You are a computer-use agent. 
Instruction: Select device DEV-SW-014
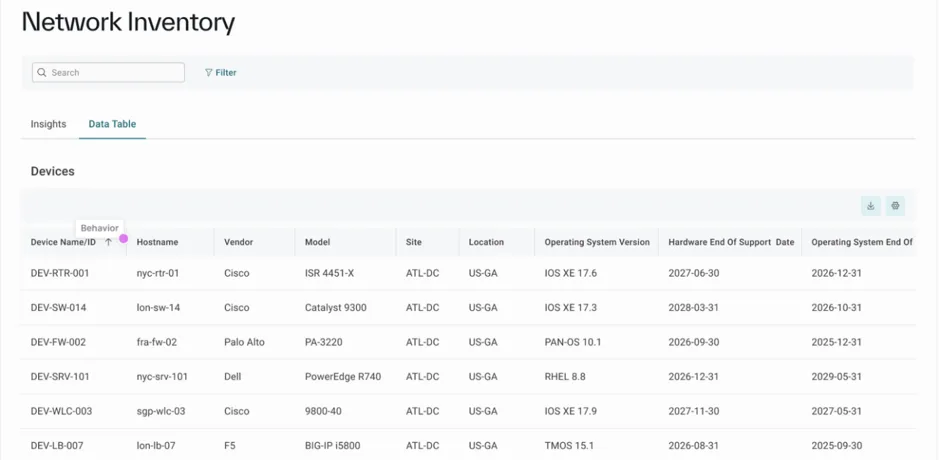(x=59, y=308)
